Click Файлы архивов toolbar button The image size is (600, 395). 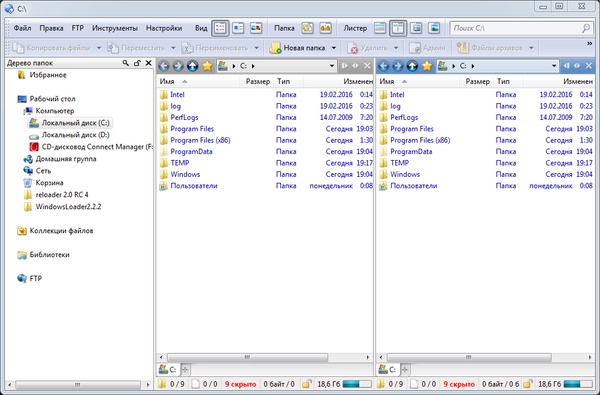click(490, 48)
